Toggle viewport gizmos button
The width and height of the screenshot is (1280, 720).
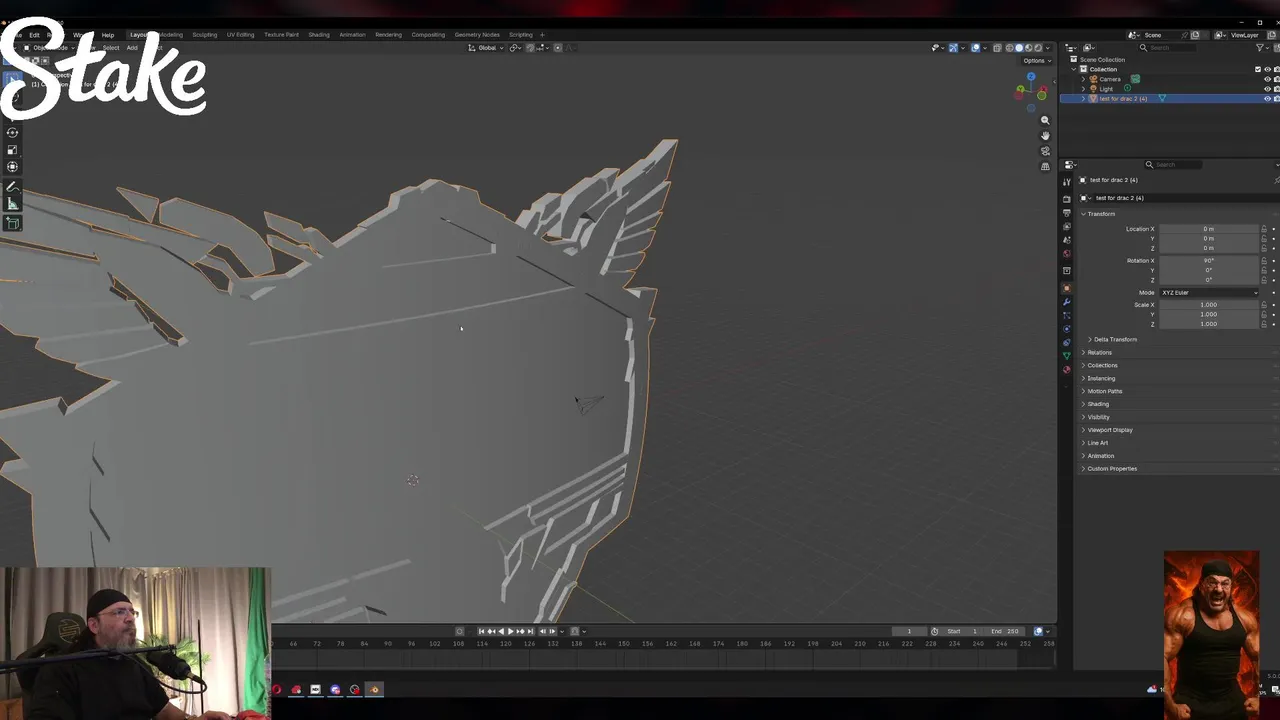[953, 48]
